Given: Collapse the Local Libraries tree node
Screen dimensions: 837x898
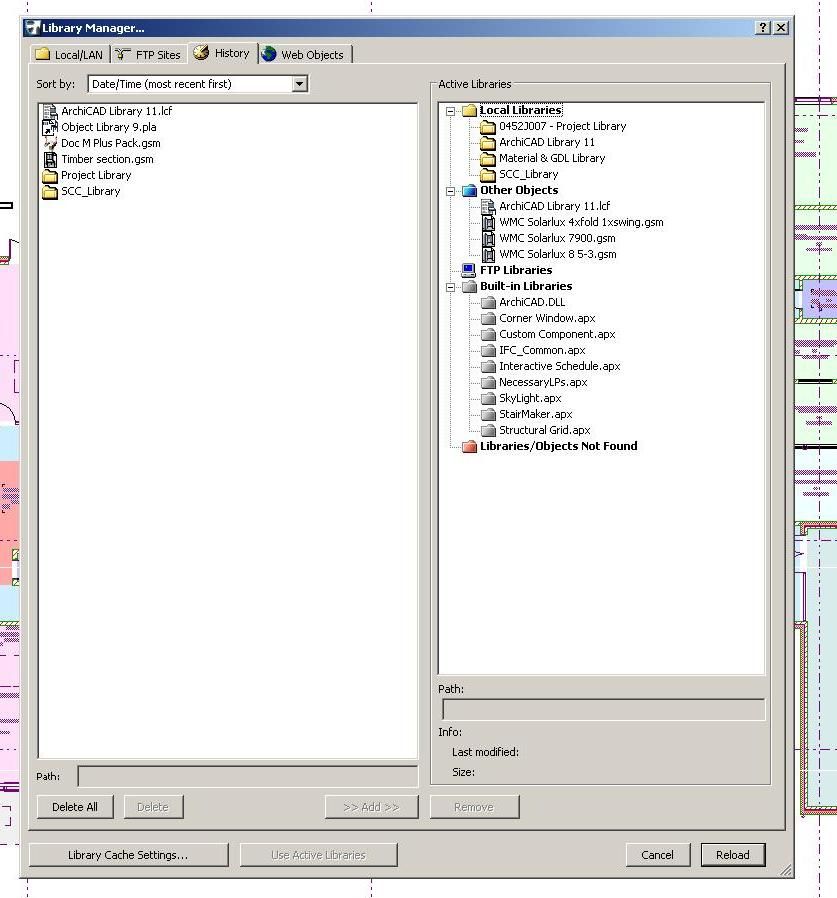Looking at the screenshot, I should point(451,111).
